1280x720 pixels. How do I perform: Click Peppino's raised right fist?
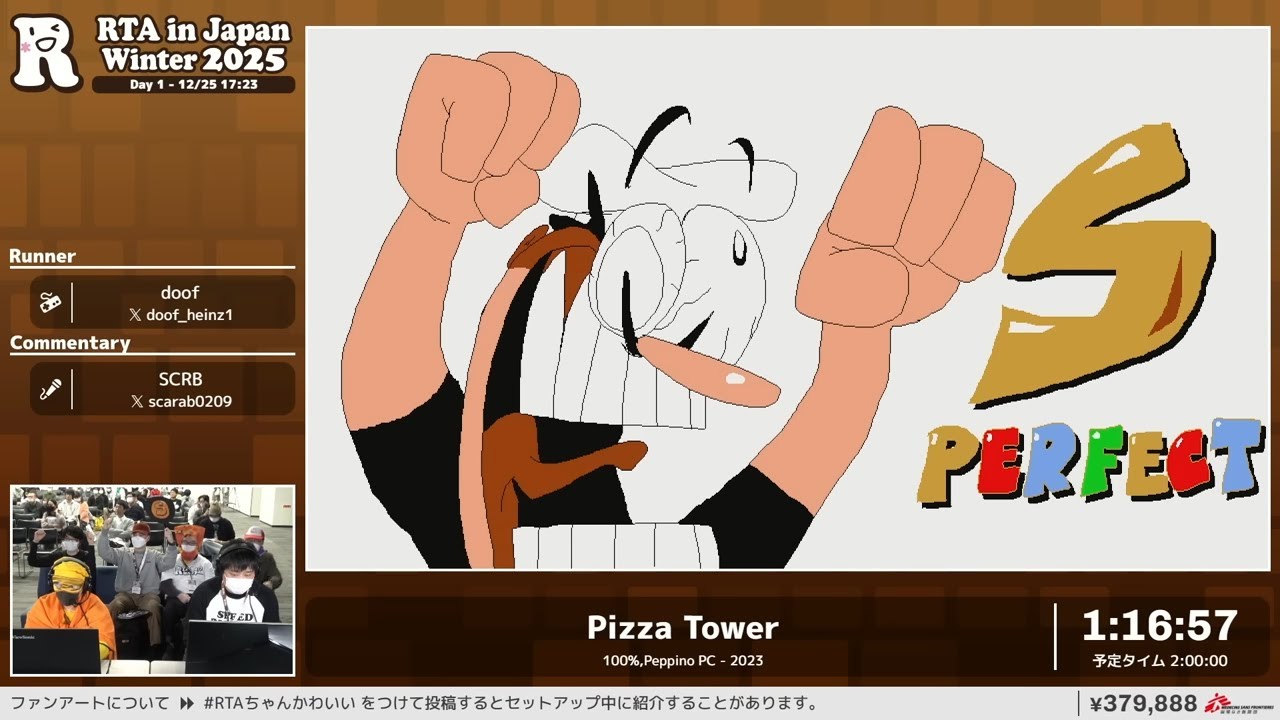[x=907, y=218]
